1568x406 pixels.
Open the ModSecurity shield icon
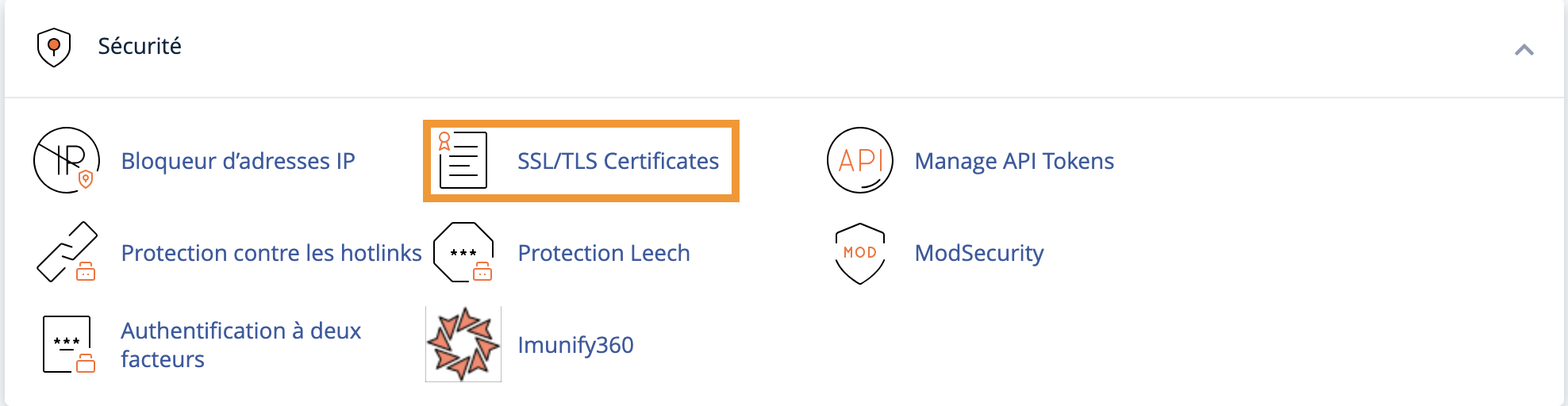[x=860, y=253]
